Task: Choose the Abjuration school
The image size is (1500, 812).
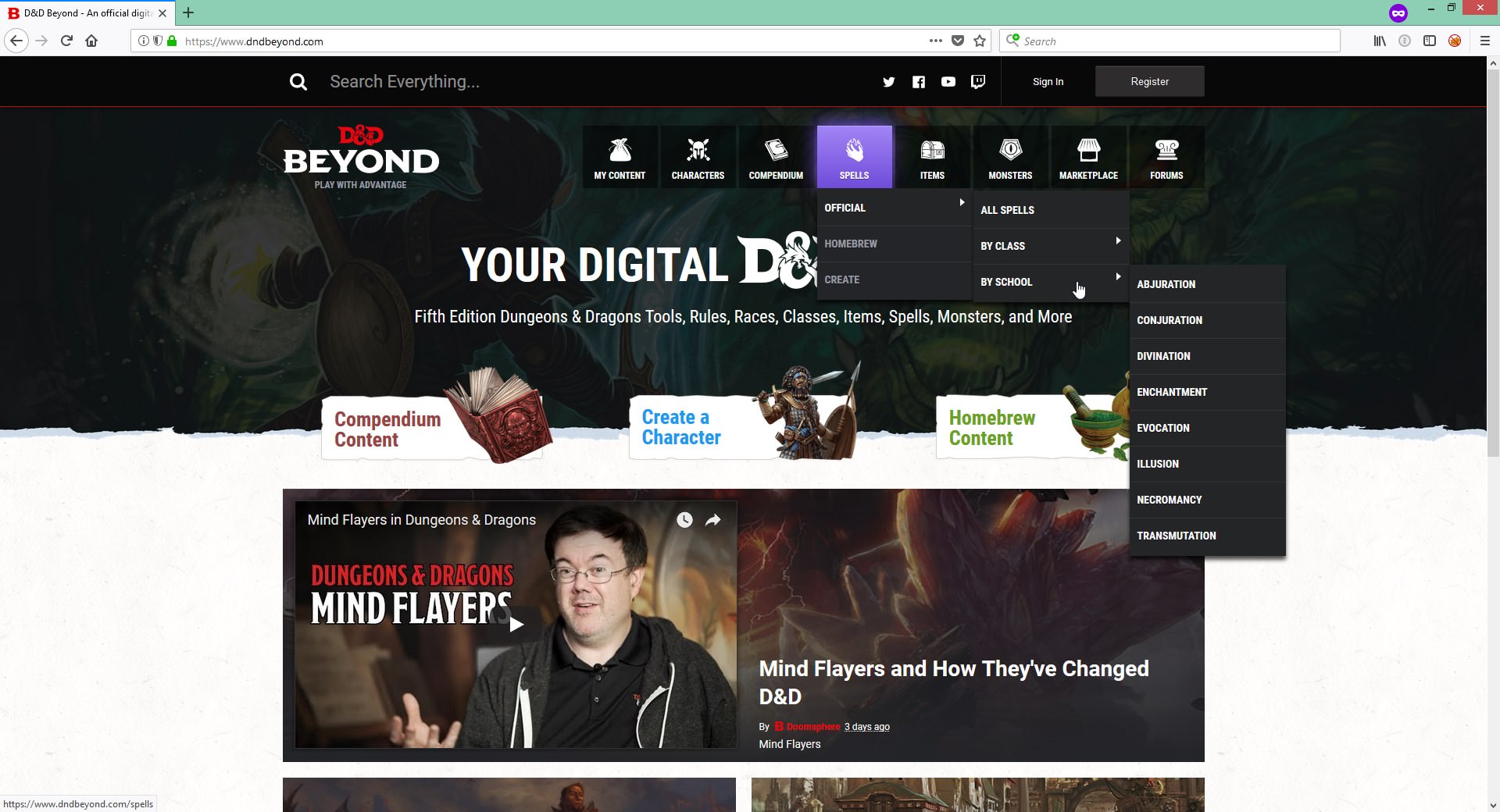Action: coord(1207,284)
